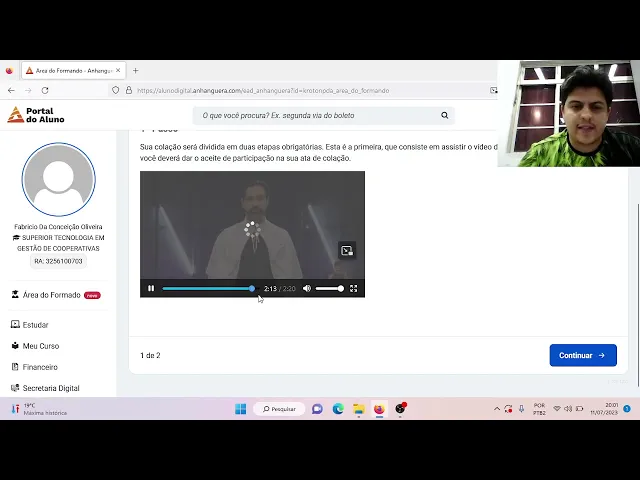Select the Área do Formando tab
Viewport: 640px width, 480px height.
coord(73,71)
